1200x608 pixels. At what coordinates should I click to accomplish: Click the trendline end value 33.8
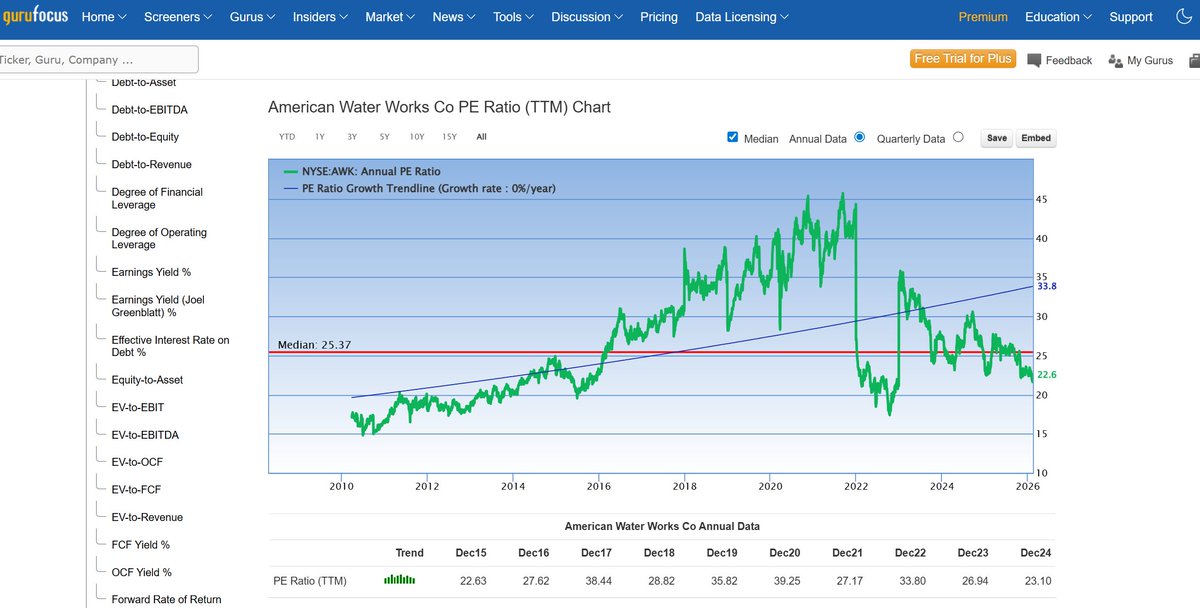1047,286
